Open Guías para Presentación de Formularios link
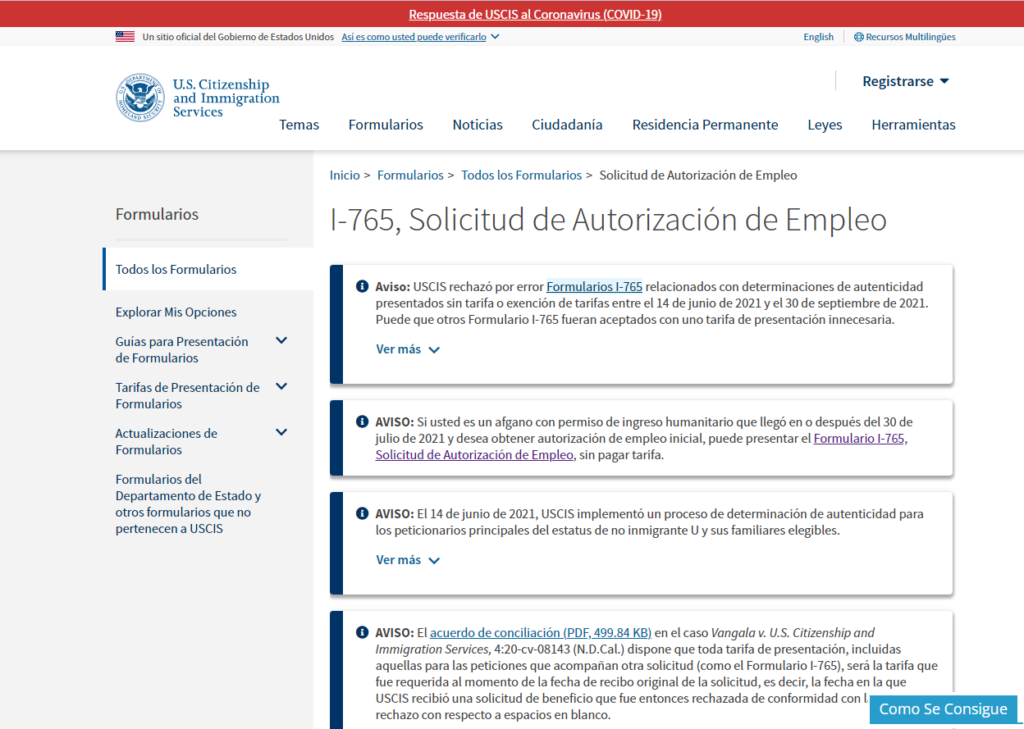1024x729 pixels. click(182, 349)
